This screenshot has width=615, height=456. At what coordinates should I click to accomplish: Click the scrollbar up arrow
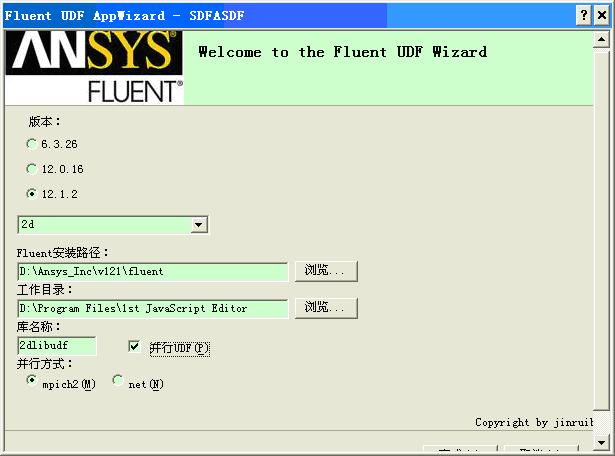[x=601, y=39]
